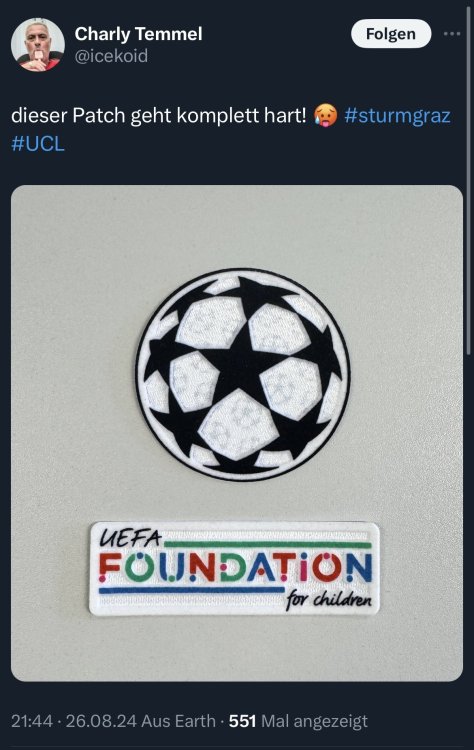Open the #UCL hashtag link

[x=38, y=144]
